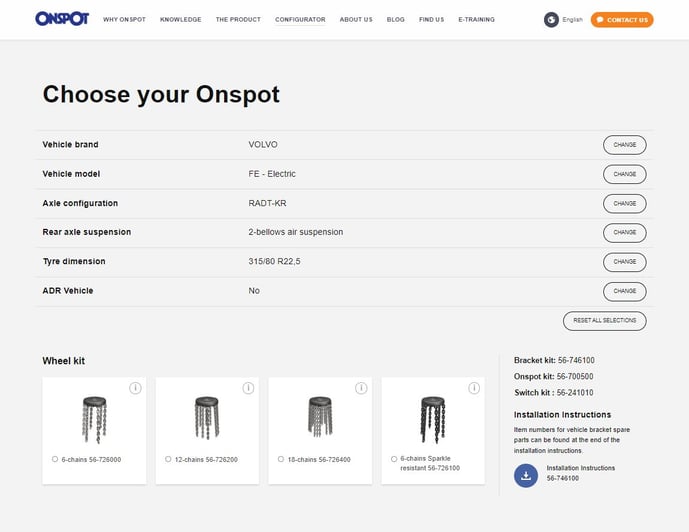Click the blue download instructions icon

(x=526, y=475)
